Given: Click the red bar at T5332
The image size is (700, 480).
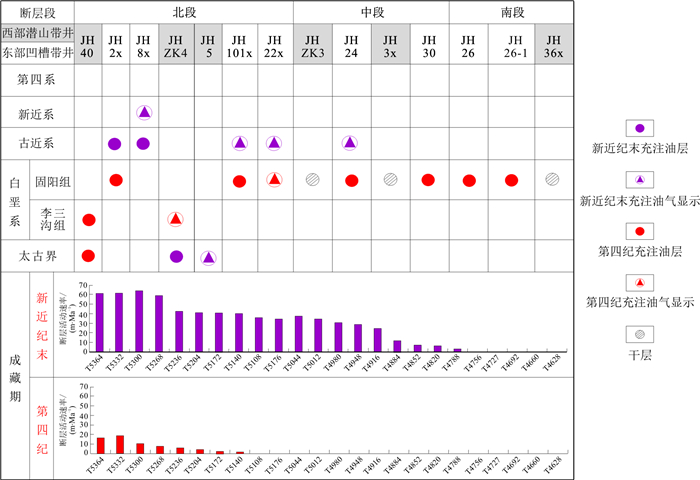Looking at the screenshot, I should [119, 444].
